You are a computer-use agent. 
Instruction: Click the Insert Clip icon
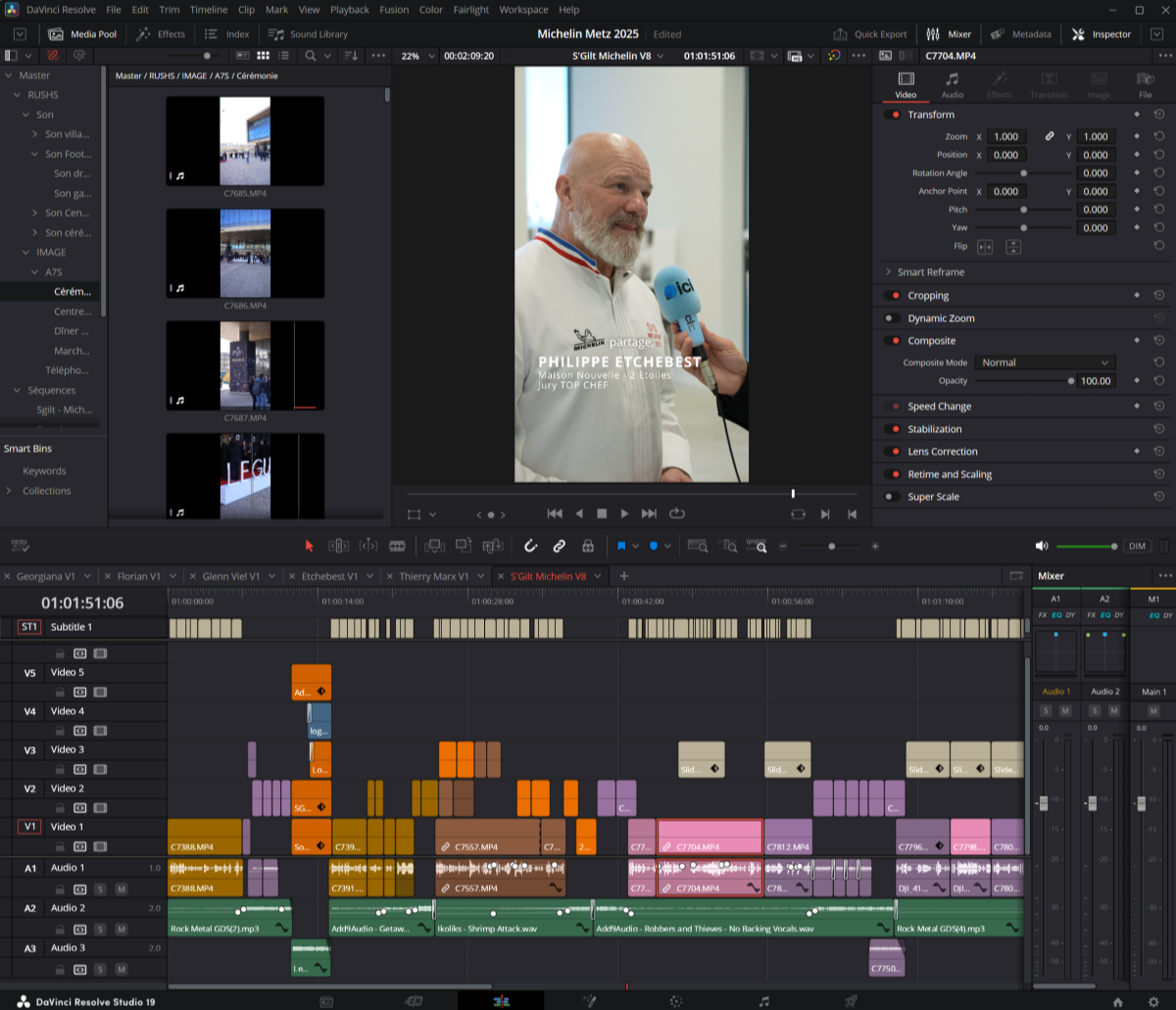pos(435,546)
